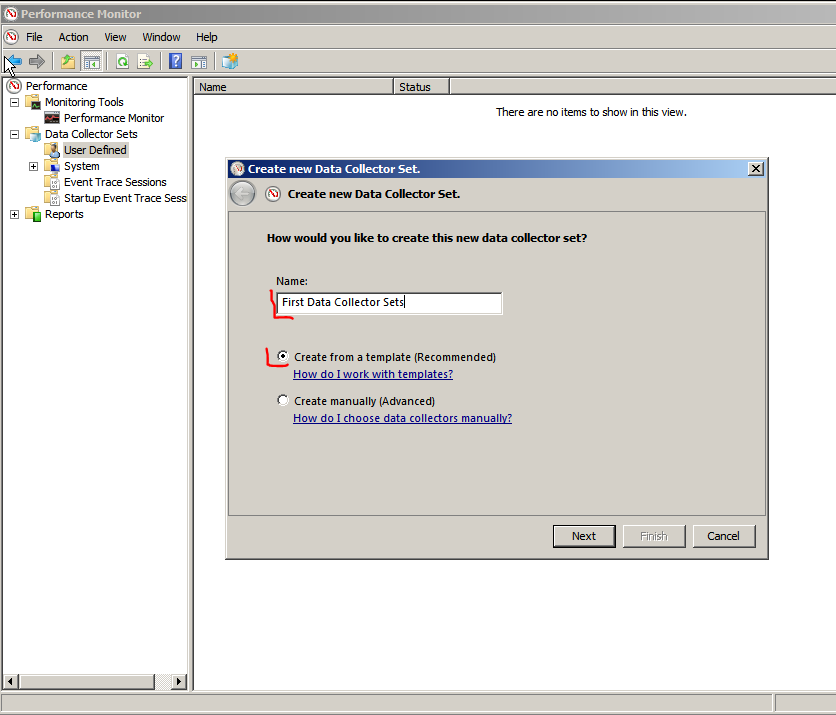Select the 'Reports' tree item

tap(64, 214)
